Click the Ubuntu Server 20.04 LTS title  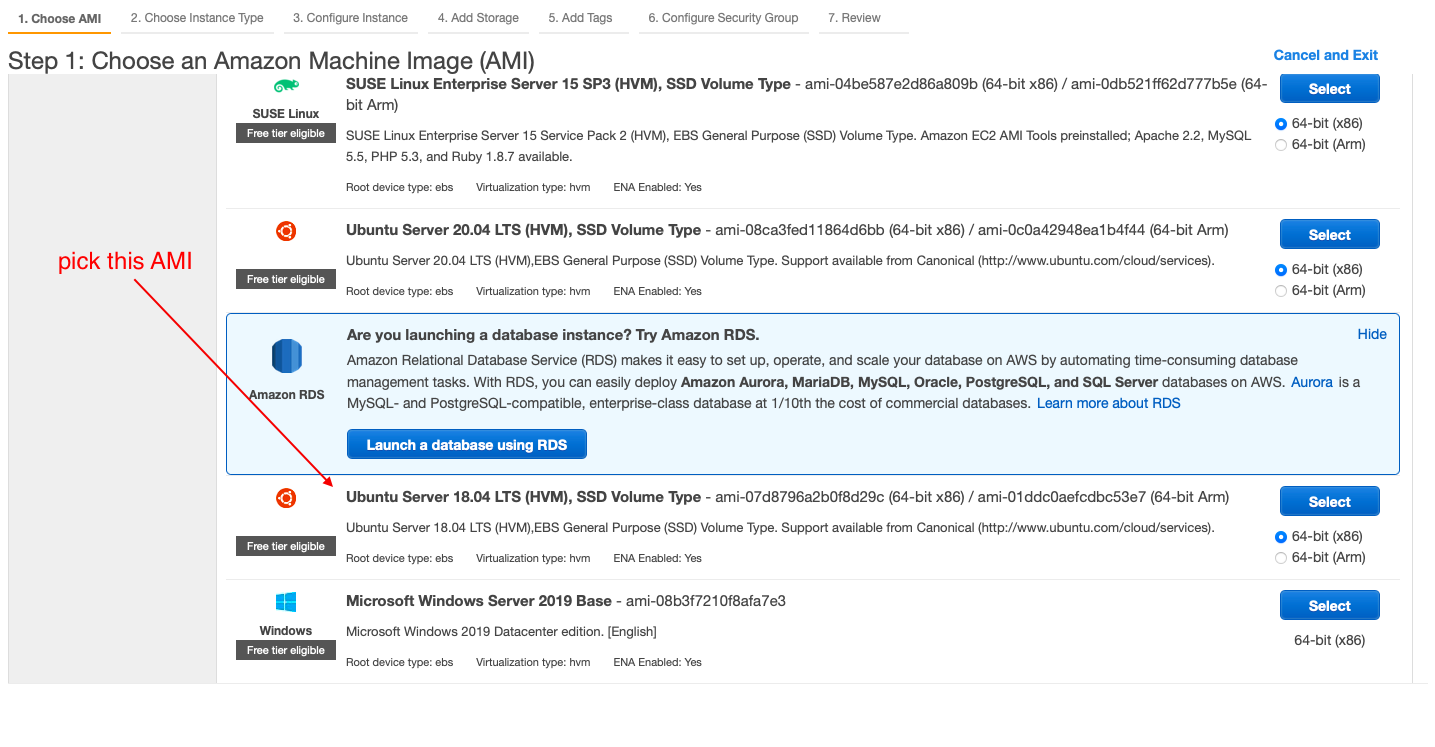click(x=523, y=230)
